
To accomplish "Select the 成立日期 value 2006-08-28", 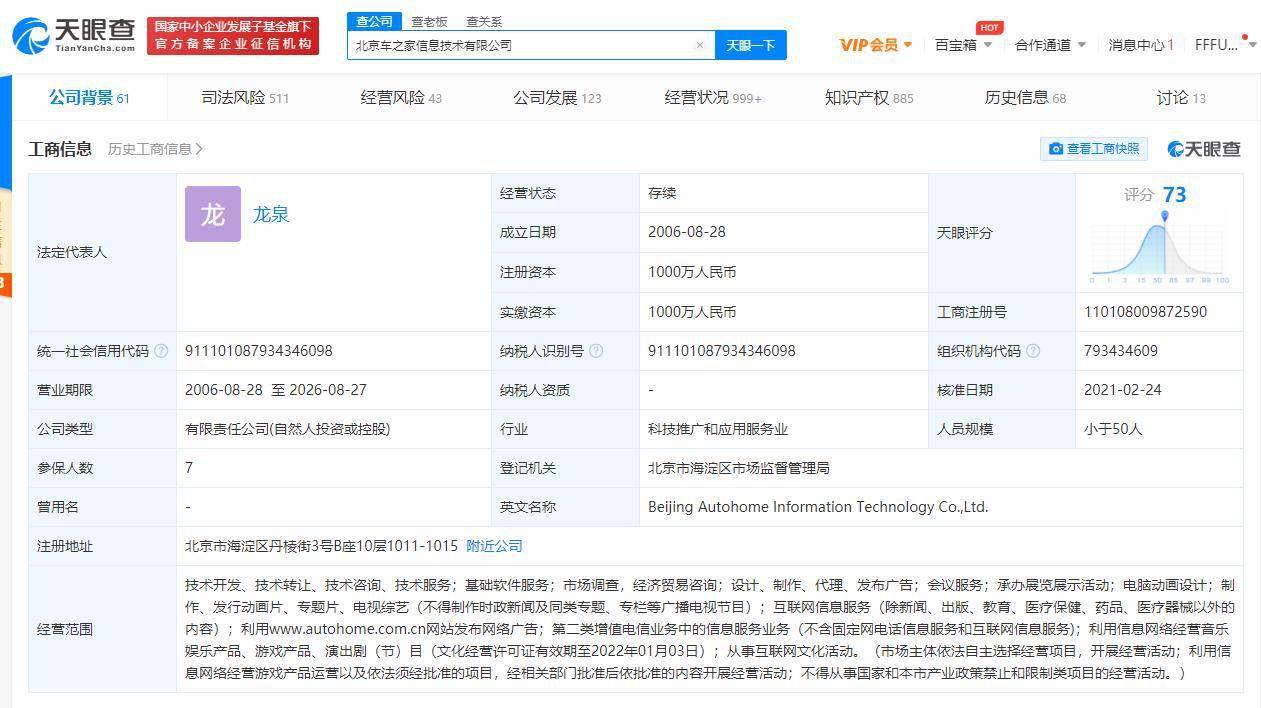I will tap(687, 232).
